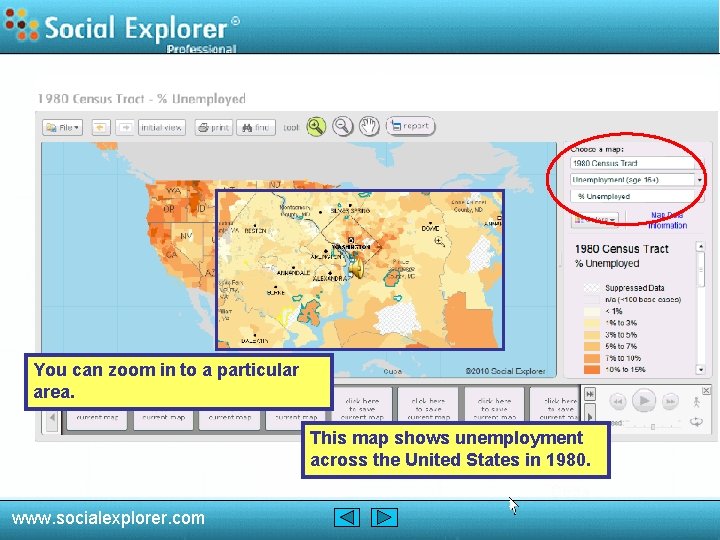Screen dimensions: 720x540
Task: Open the find binoculars tool
Action: [256, 127]
